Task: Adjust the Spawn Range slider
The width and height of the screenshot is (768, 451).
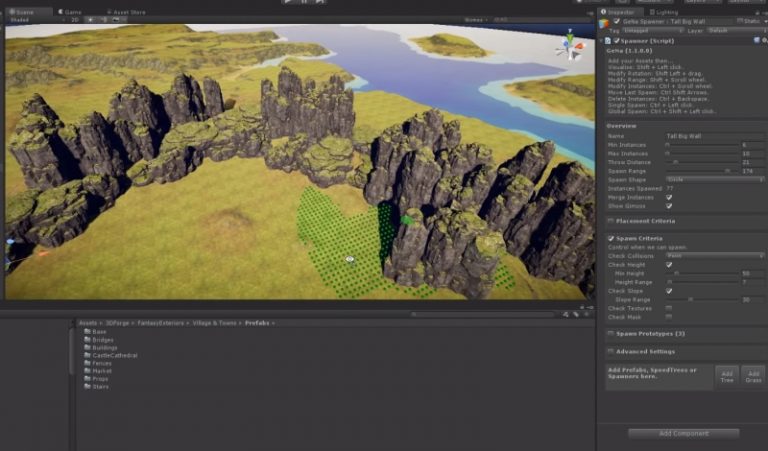Action: point(702,171)
